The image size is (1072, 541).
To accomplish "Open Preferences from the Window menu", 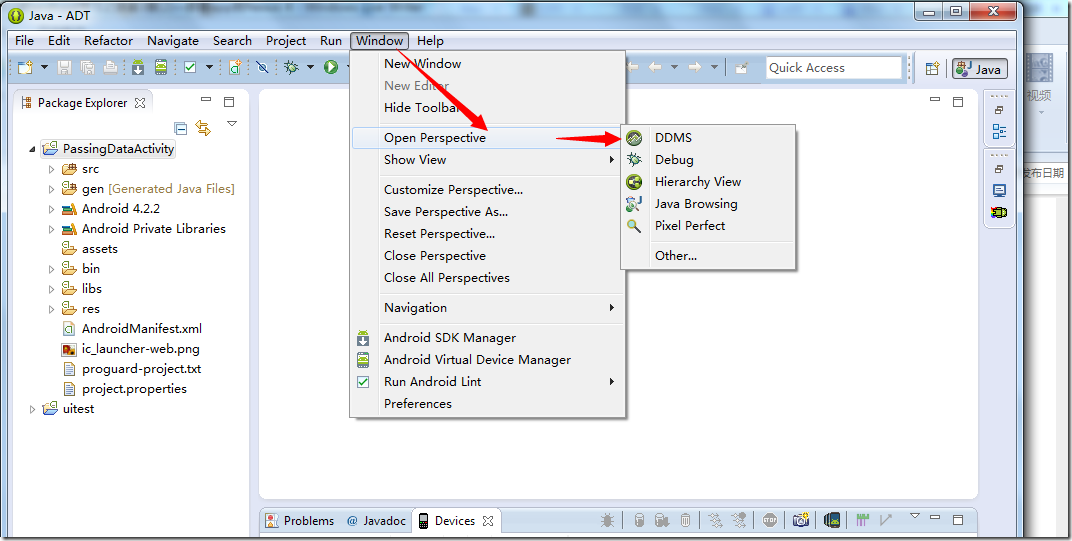I will tap(487, 404).
